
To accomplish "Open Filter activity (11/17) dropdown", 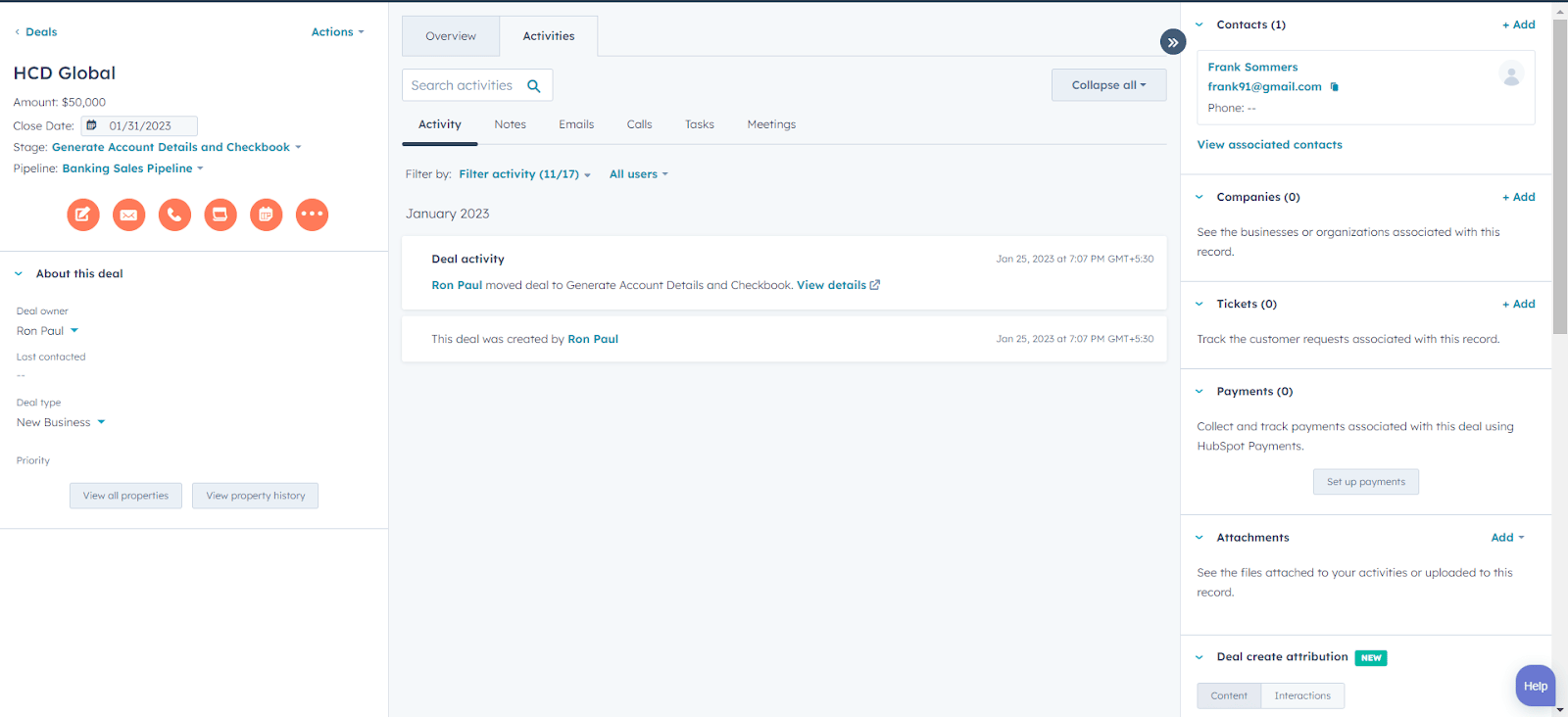I will pos(524,174).
